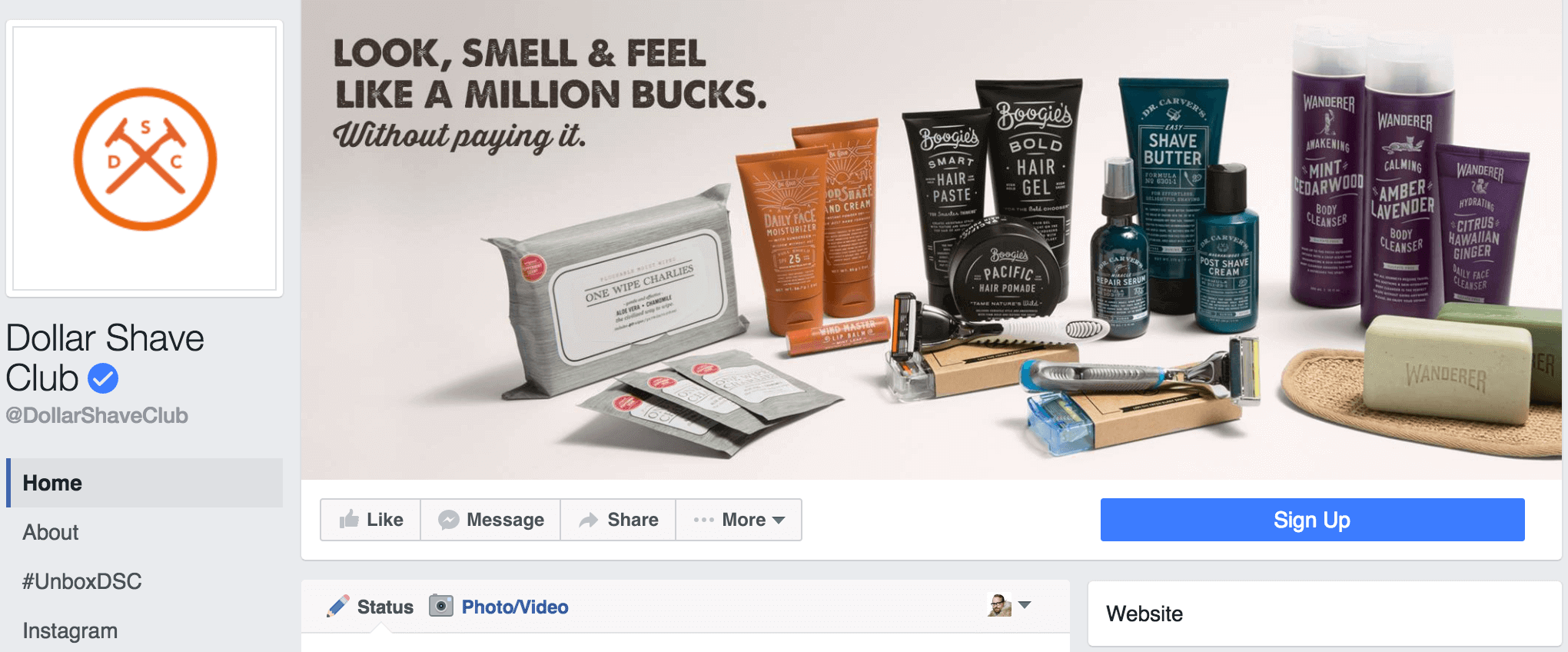This screenshot has width=1568, height=652.
Task: Click the blue Sign Up button
Action: tap(1312, 520)
